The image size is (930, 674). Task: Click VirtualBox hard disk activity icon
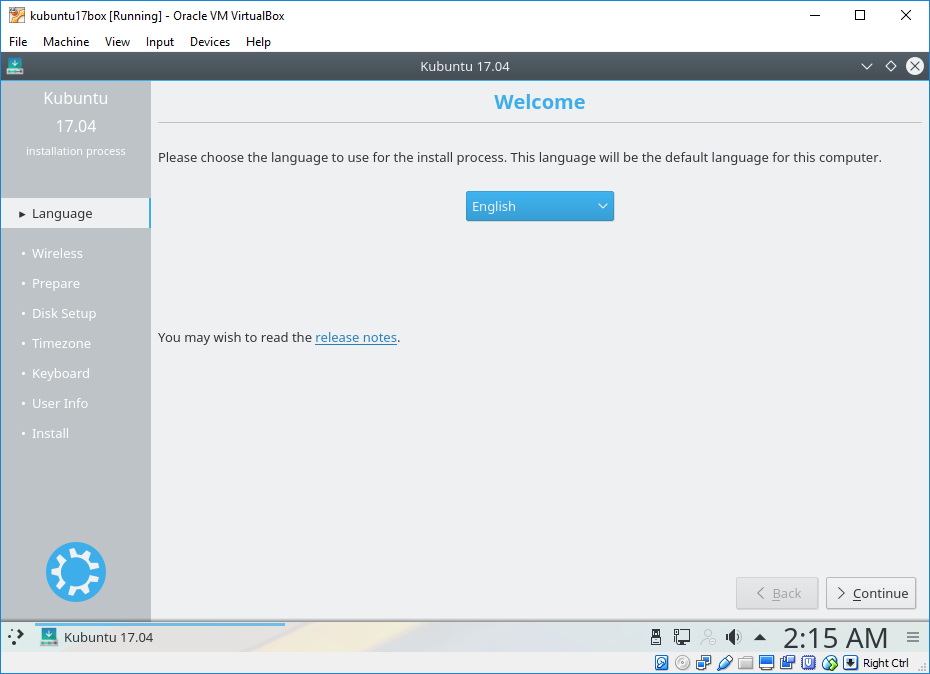pos(661,663)
